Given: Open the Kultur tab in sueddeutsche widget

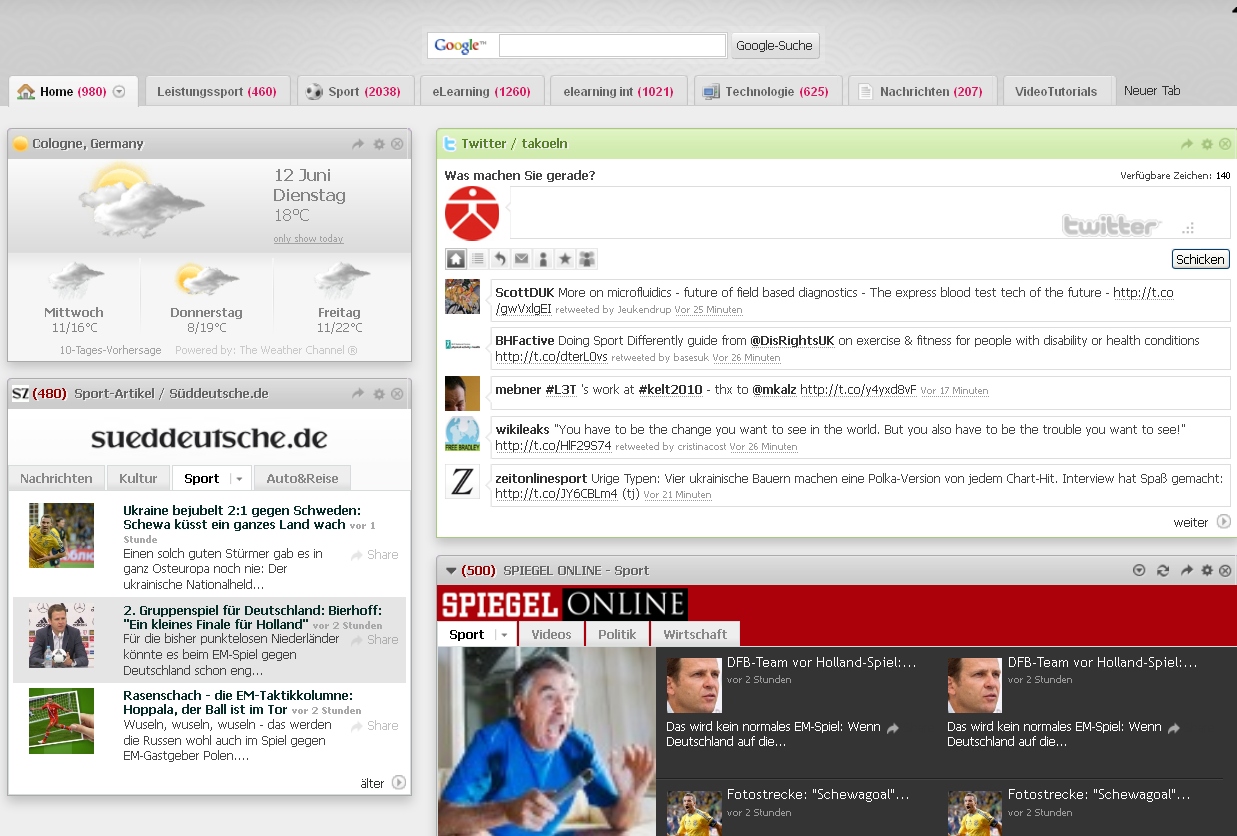Looking at the screenshot, I should point(138,478).
